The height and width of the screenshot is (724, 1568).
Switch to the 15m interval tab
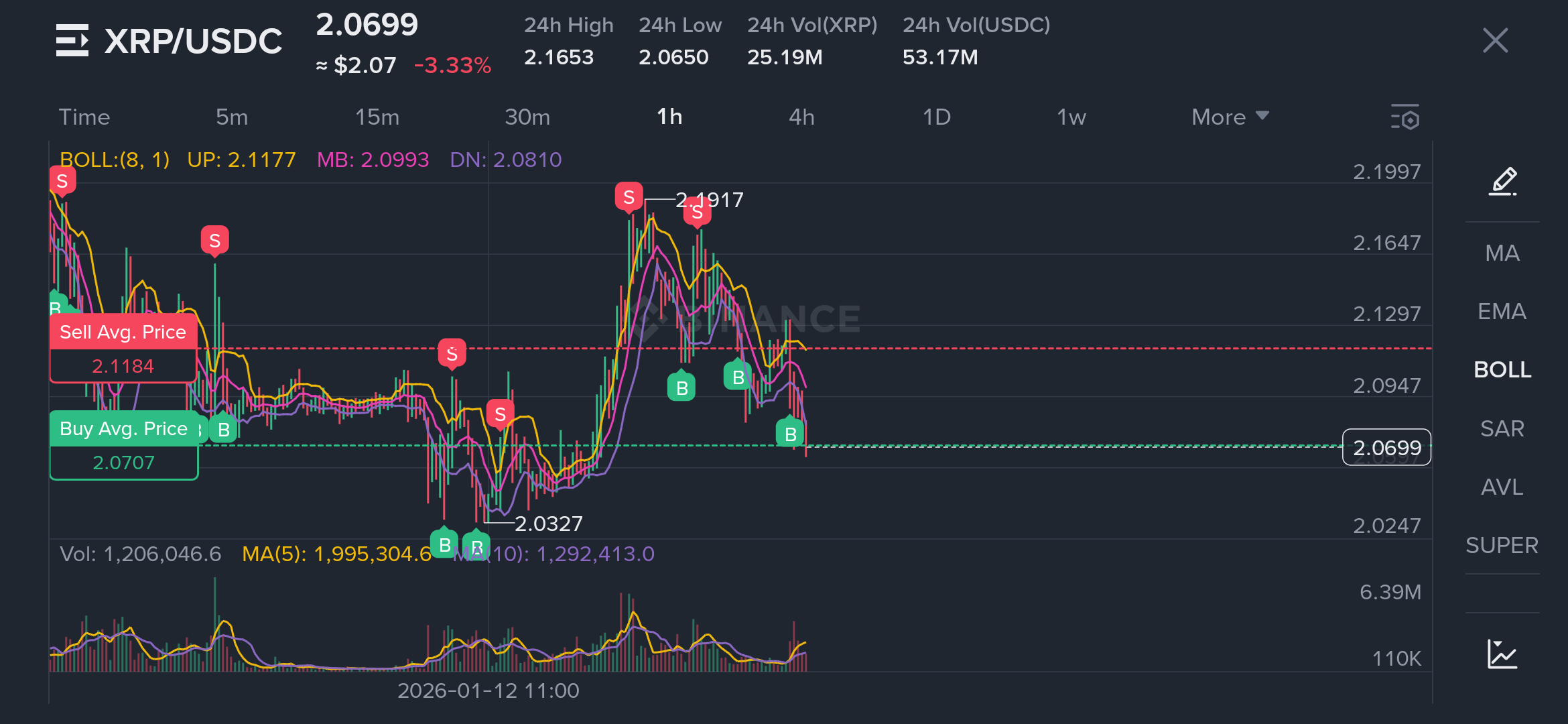pos(377,117)
